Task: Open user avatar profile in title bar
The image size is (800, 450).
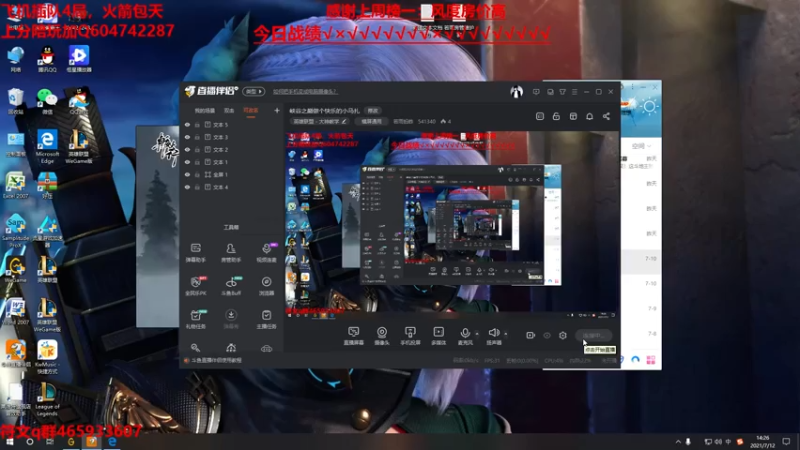Action: point(516,92)
